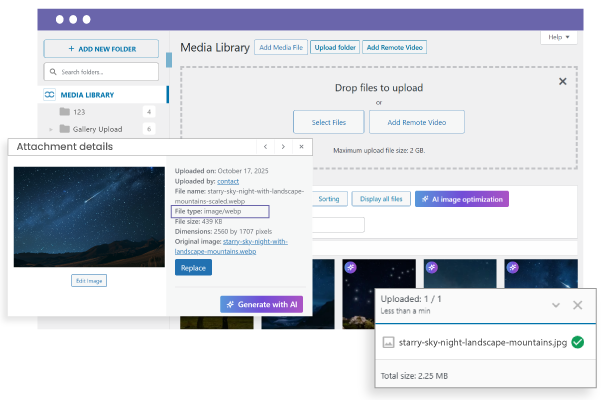Image resolution: width=612 pixels, height=400 pixels.
Task: Click the AI badge on the constellation thumbnail
Action: pos(351,267)
